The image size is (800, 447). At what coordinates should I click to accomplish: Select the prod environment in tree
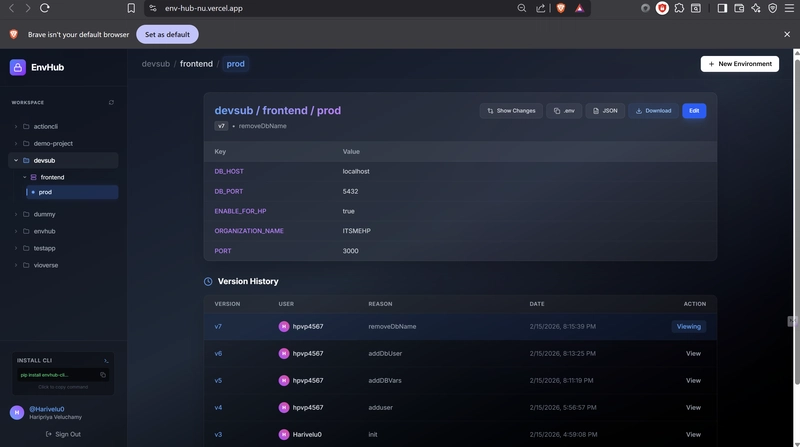[x=46, y=192]
